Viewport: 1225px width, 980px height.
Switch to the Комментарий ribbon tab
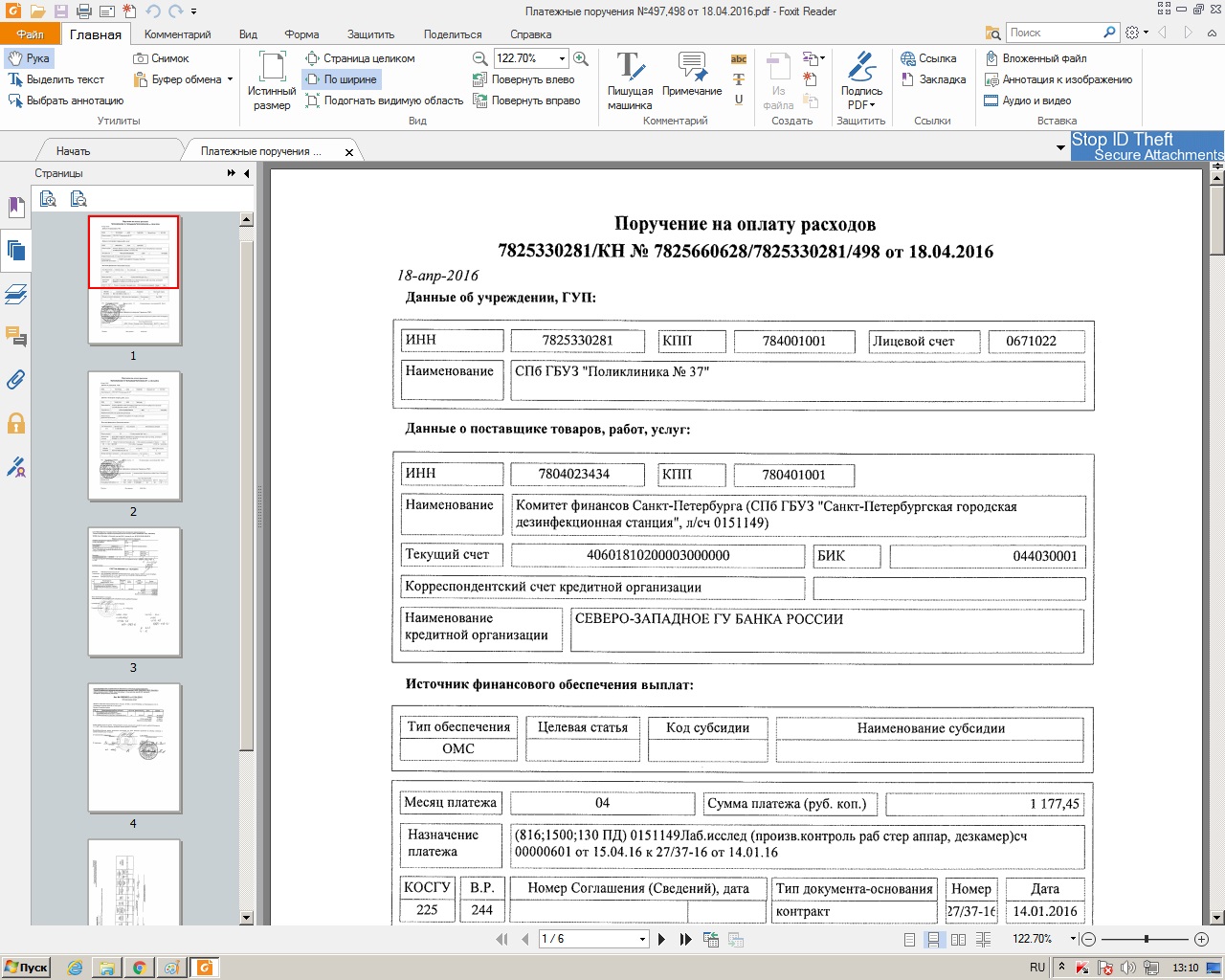[x=177, y=34]
